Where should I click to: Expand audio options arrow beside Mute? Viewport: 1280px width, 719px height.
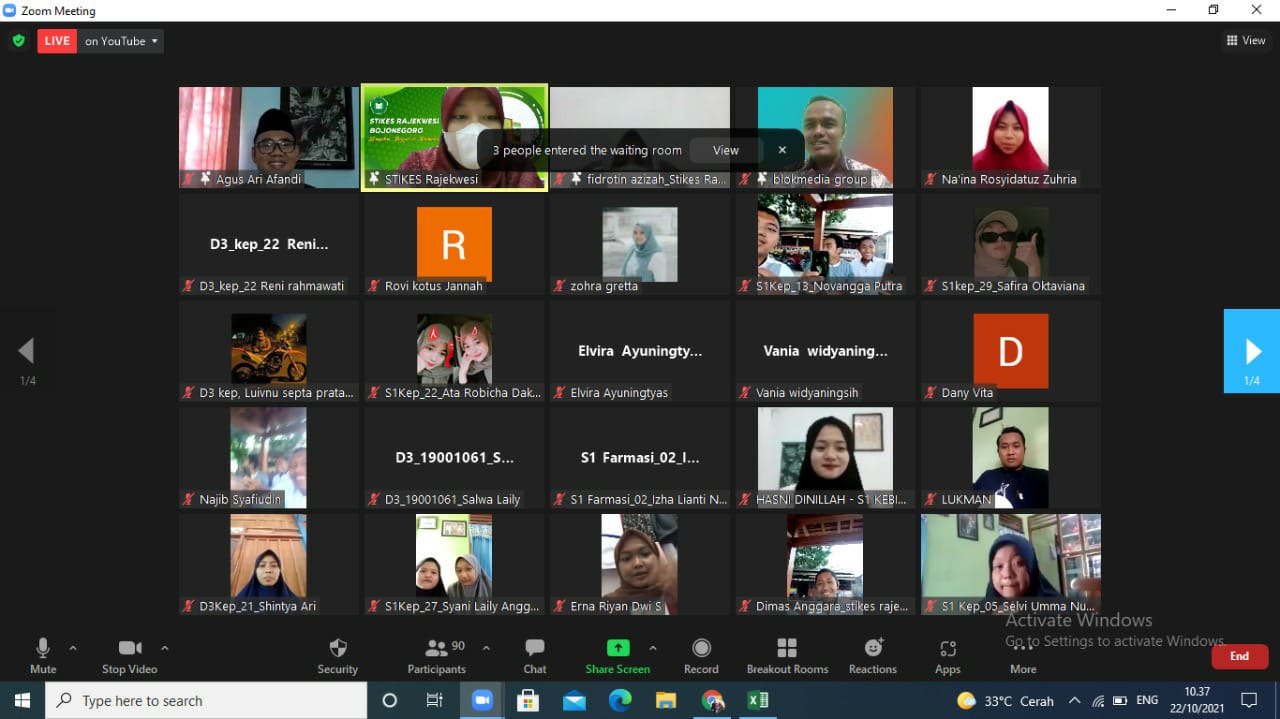tap(73, 648)
